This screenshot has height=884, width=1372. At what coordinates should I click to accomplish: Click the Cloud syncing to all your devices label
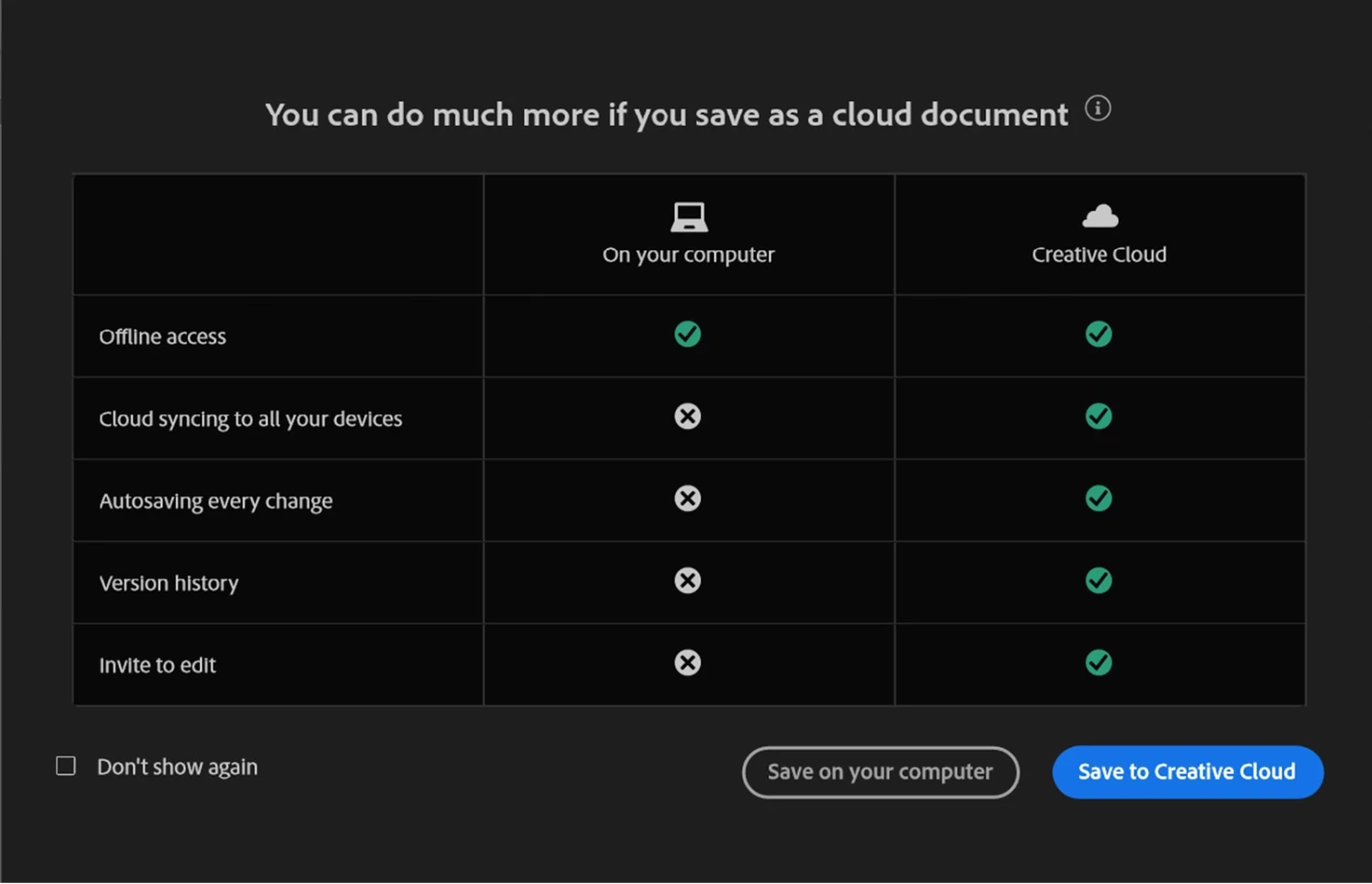[250, 419]
